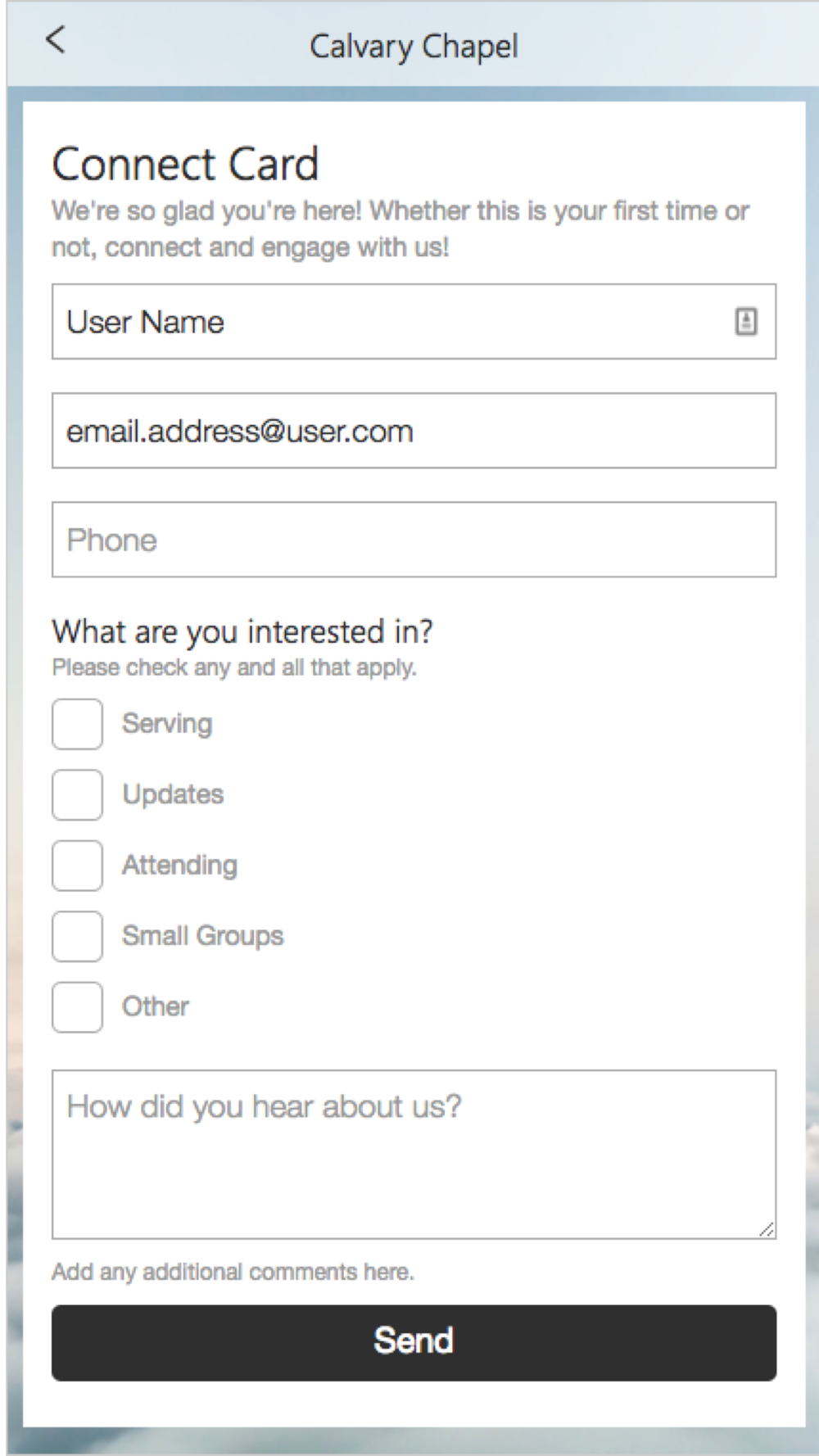Click the Attending label text

point(180,866)
